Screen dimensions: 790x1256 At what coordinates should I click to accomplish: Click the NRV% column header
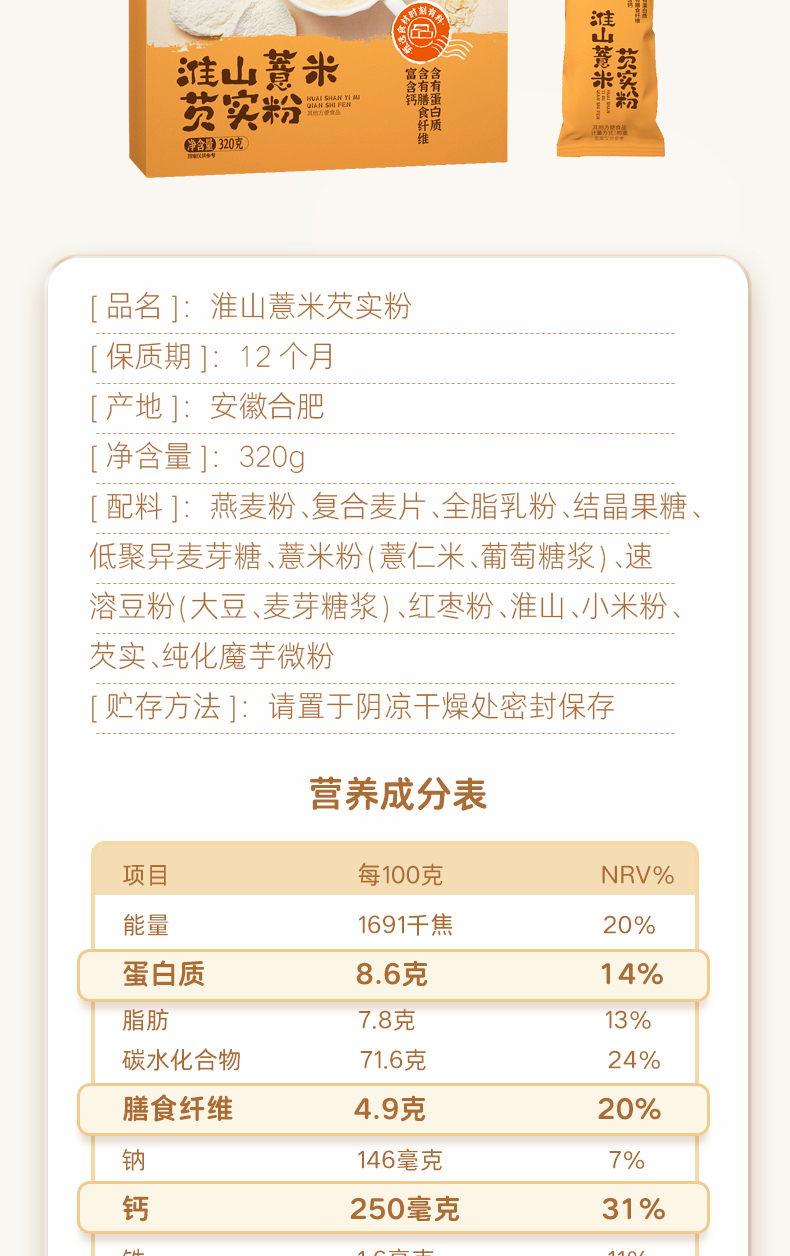[637, 875]
